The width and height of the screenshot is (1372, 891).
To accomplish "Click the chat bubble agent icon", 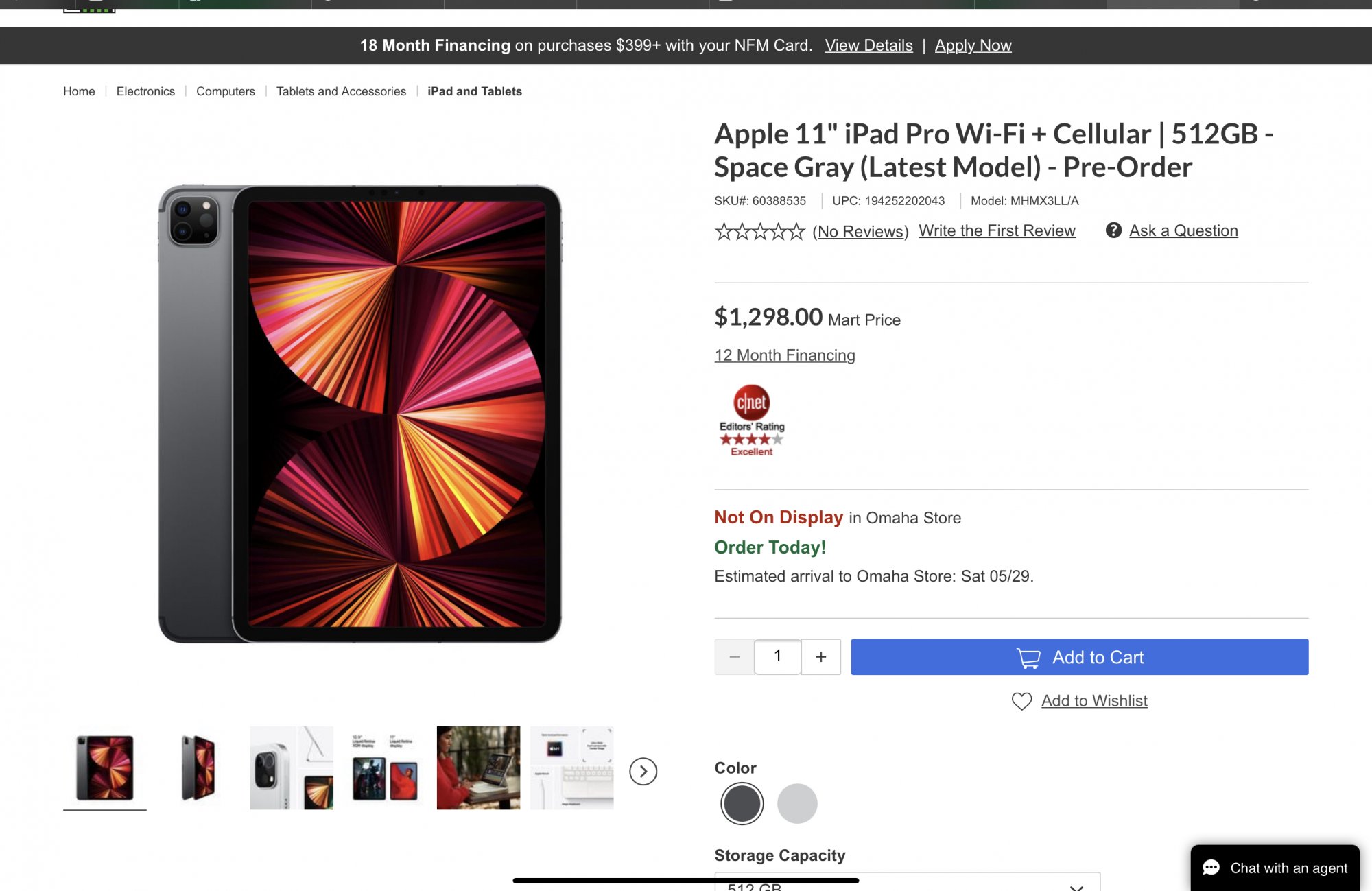I will click(1211, 868).
